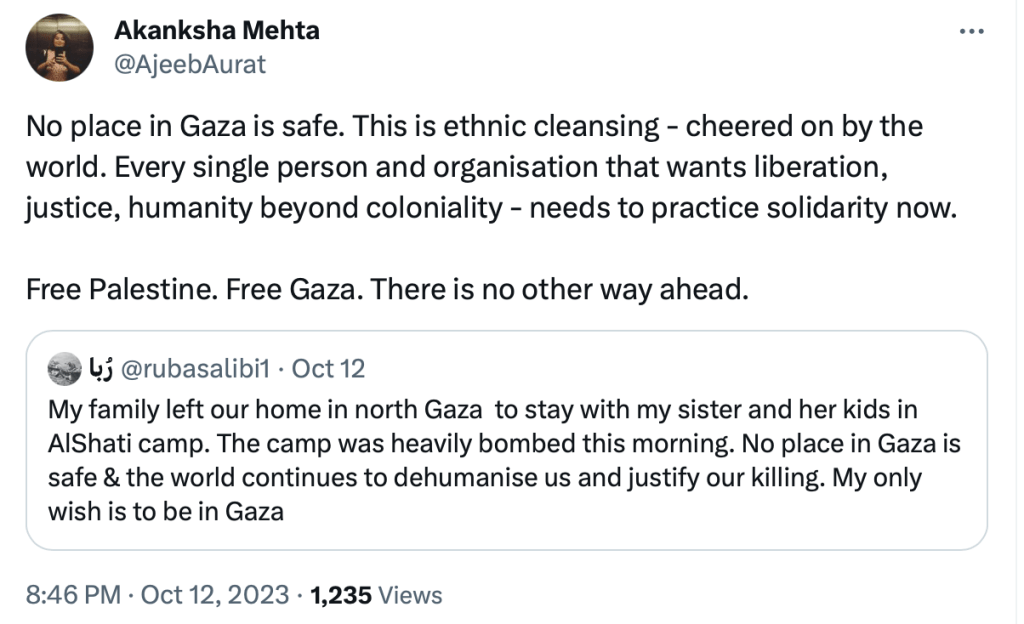Open the '8:46 PM' tweet timestamp
Viewport: 1024px width, 624px height.
point(72,596)
